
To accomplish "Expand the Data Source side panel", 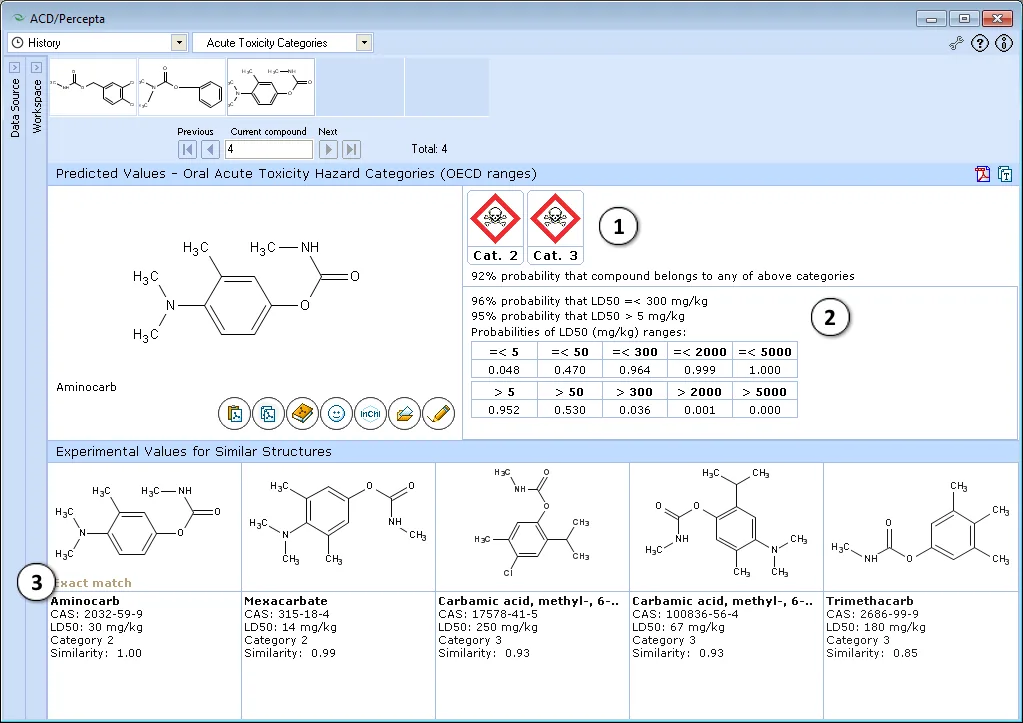I will click(15, 67).
